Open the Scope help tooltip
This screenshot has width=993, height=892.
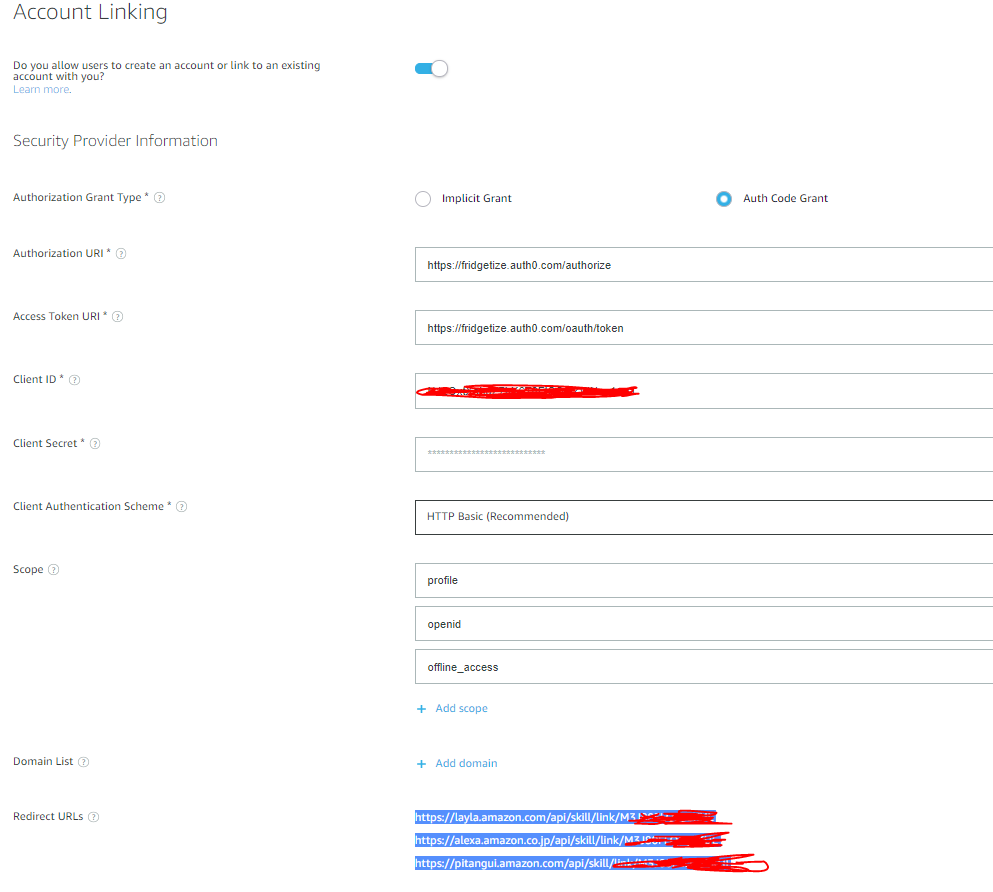[51, 569]
